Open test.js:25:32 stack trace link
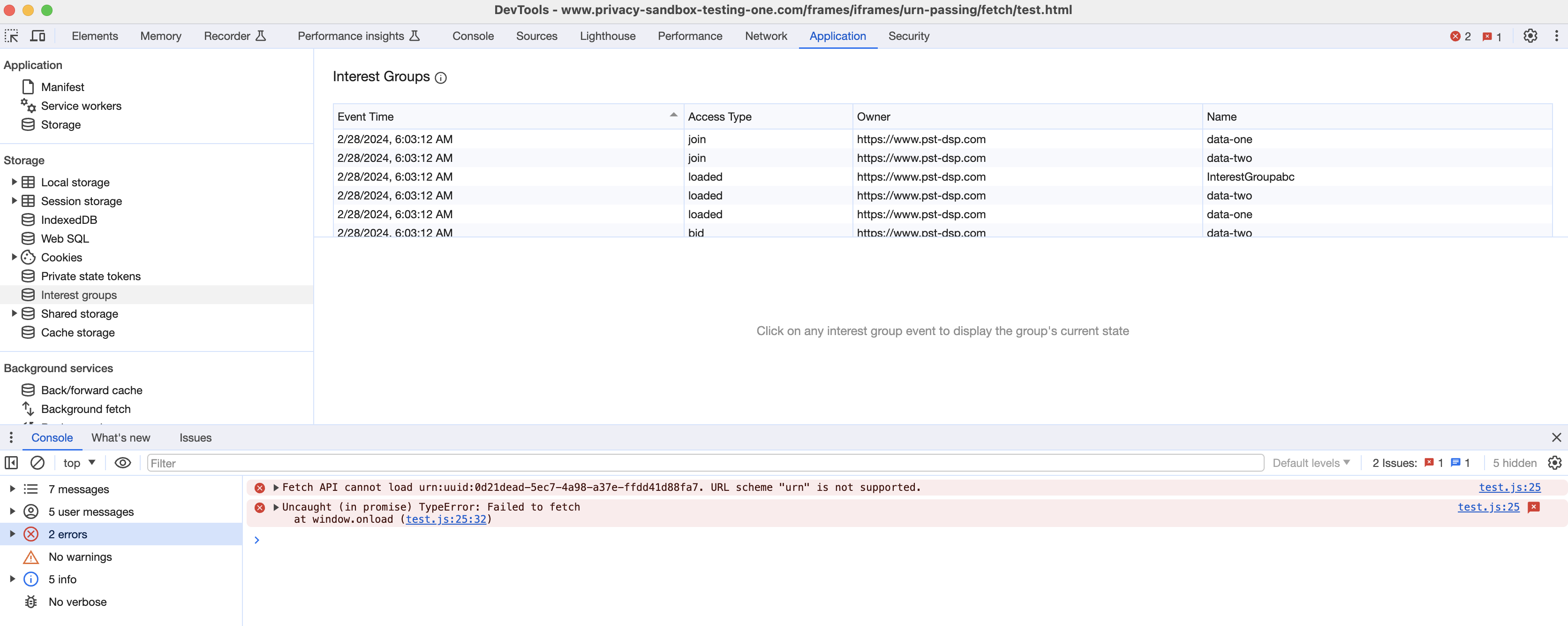 [x=445, y=519]
